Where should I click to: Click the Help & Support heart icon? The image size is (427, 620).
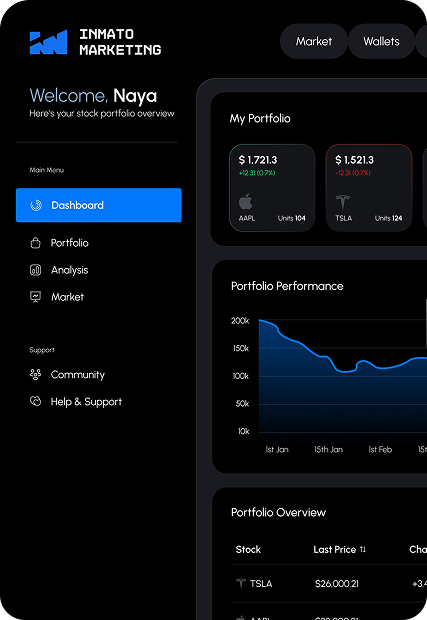tap(36, 401)
